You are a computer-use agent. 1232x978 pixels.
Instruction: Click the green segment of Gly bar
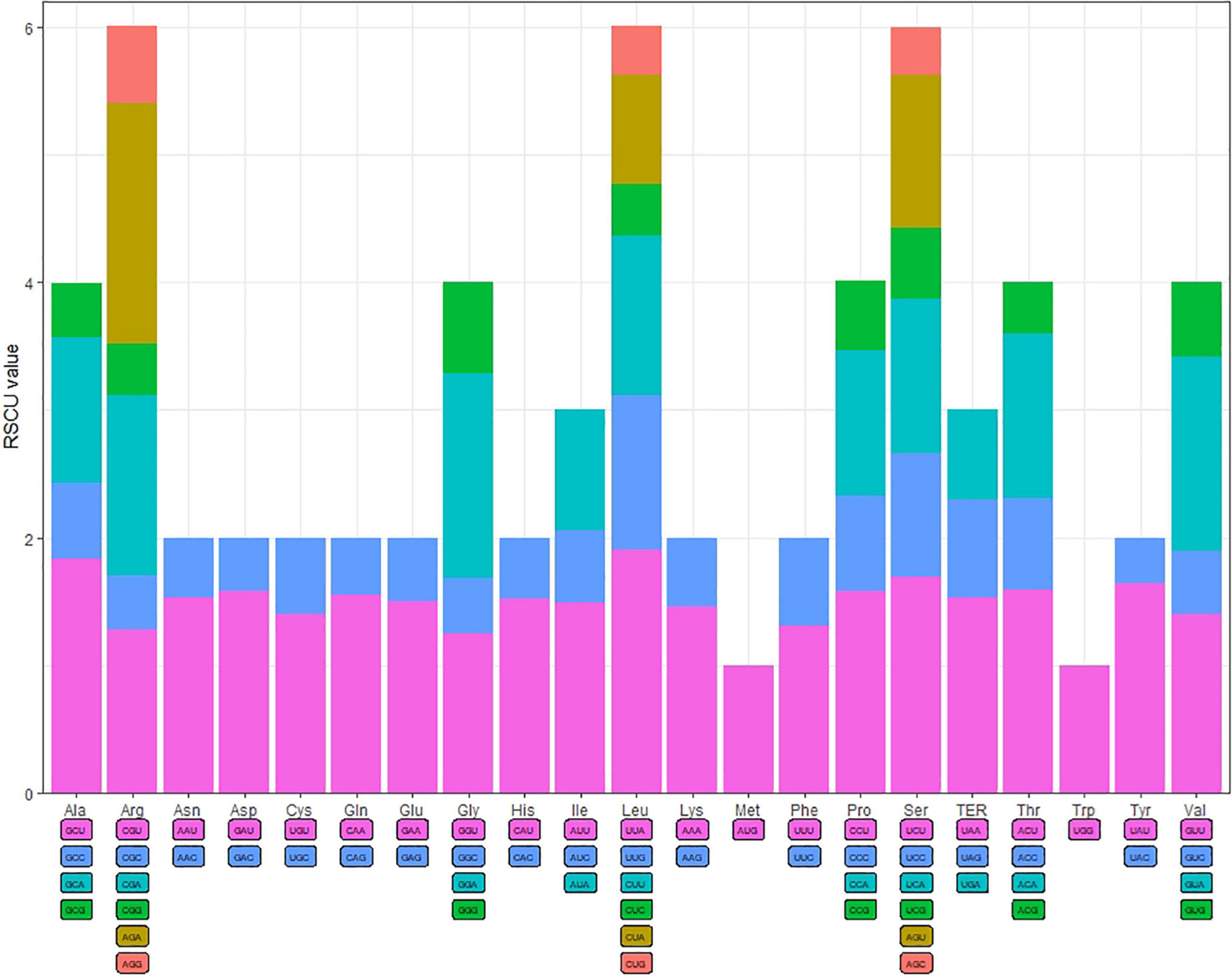(x=468, y=327)
